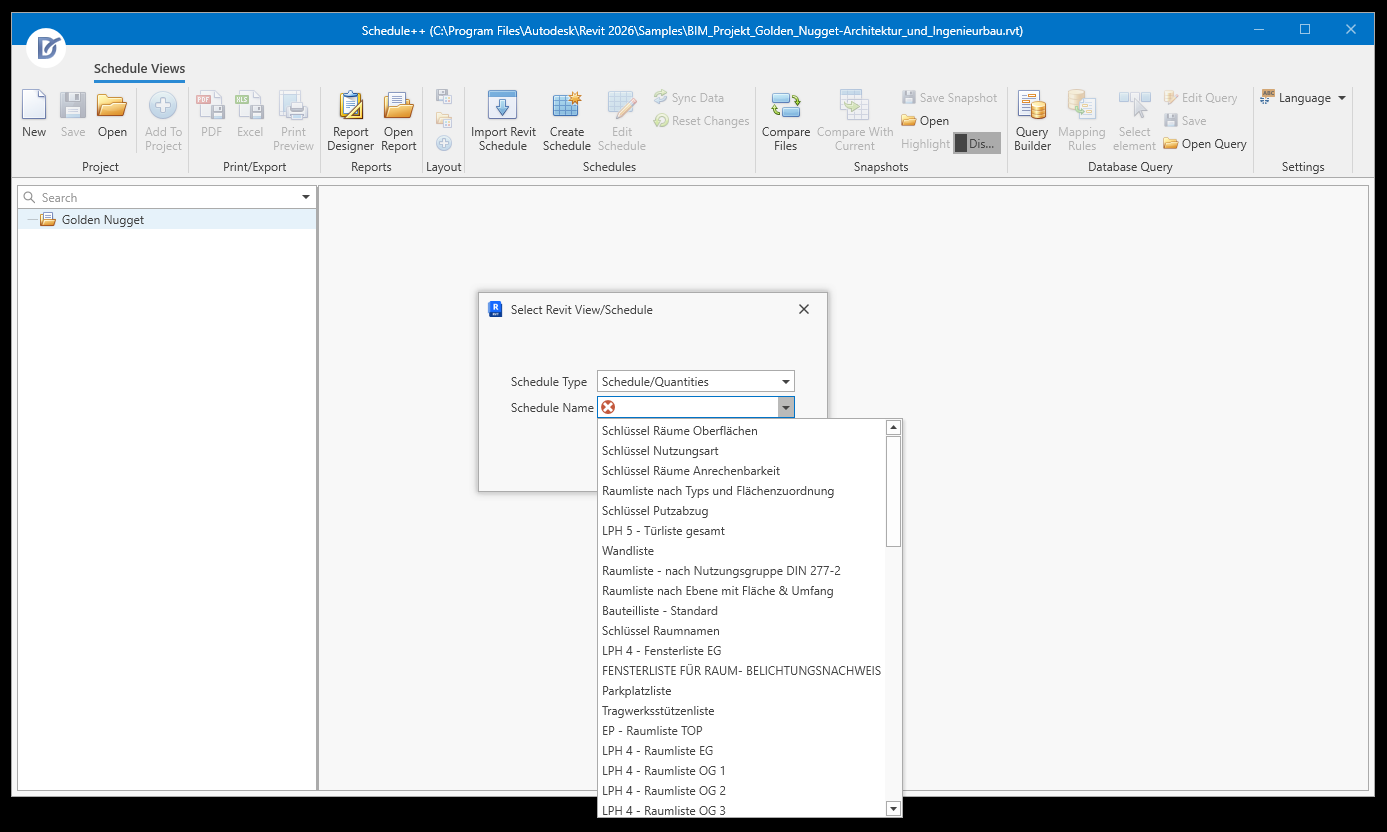Choose Tragwerksstützenliste
Screen dimensions: 1387x832
pos(742,711)
